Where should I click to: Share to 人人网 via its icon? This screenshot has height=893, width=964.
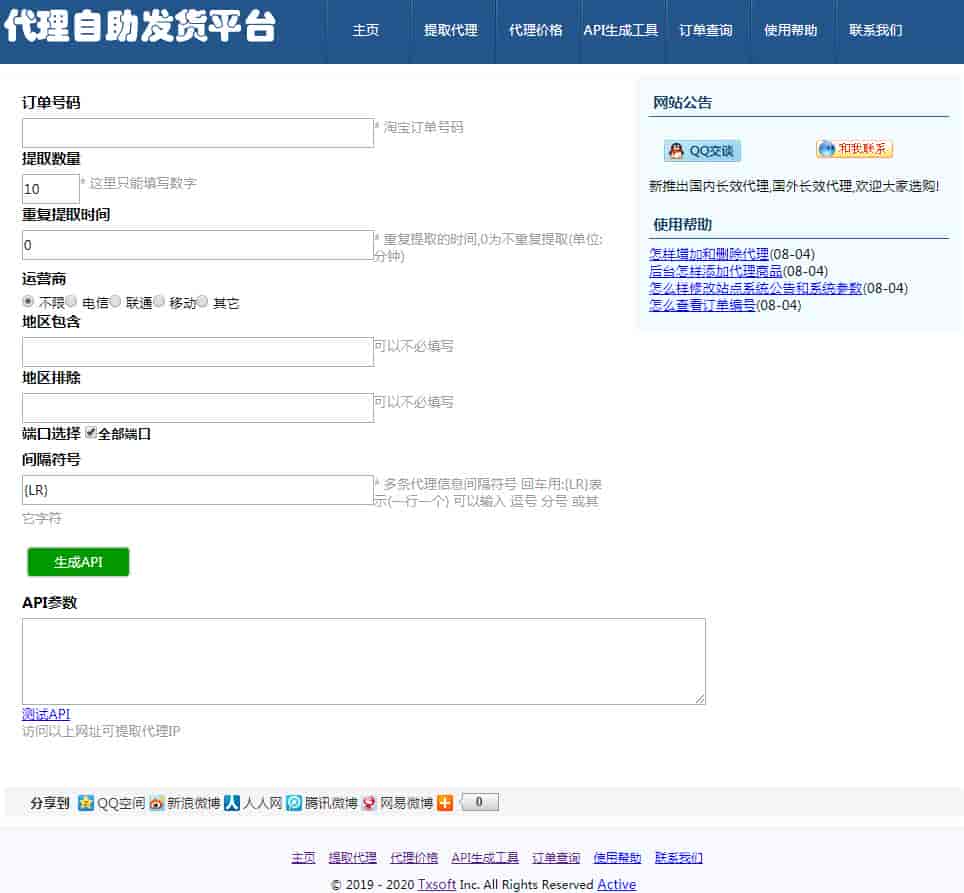(x=232, y=803)
